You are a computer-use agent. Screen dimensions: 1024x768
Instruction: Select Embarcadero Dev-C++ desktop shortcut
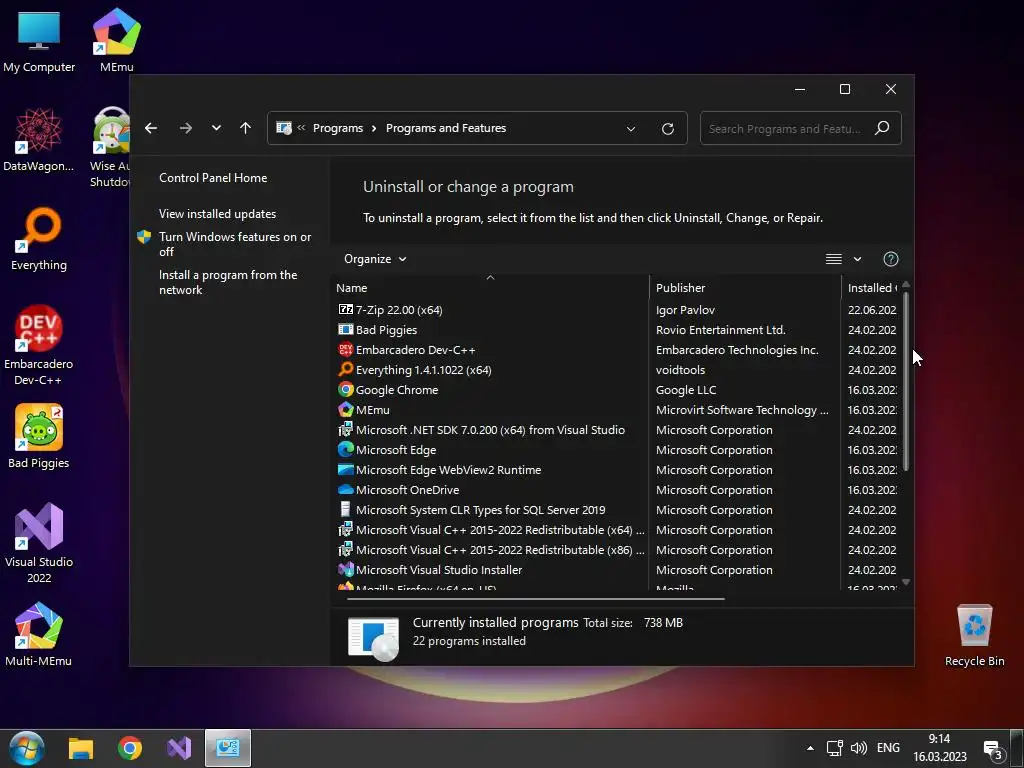[x=39, y=345]
